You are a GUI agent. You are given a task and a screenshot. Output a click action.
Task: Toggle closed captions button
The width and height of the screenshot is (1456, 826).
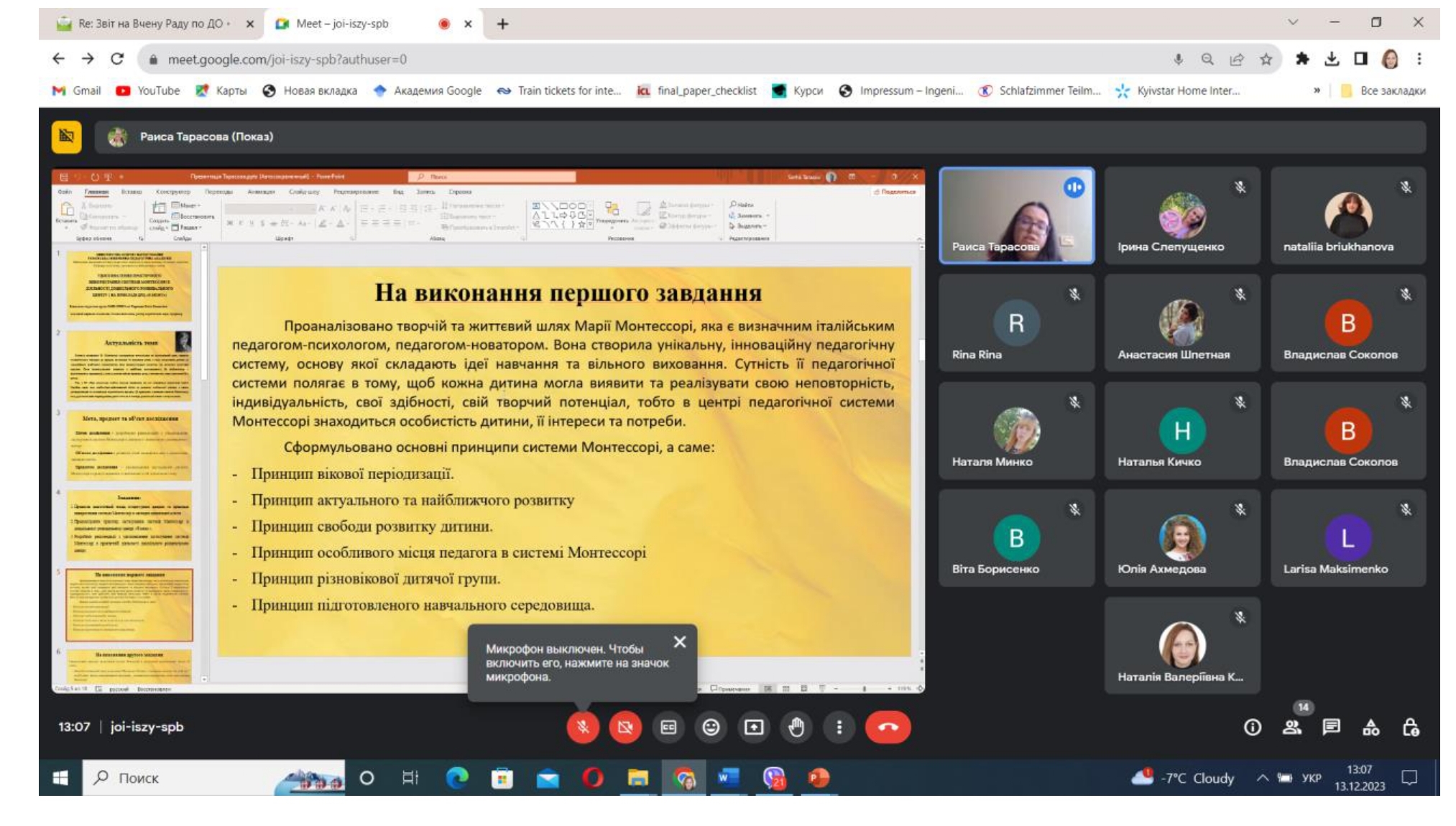[668, 727]
